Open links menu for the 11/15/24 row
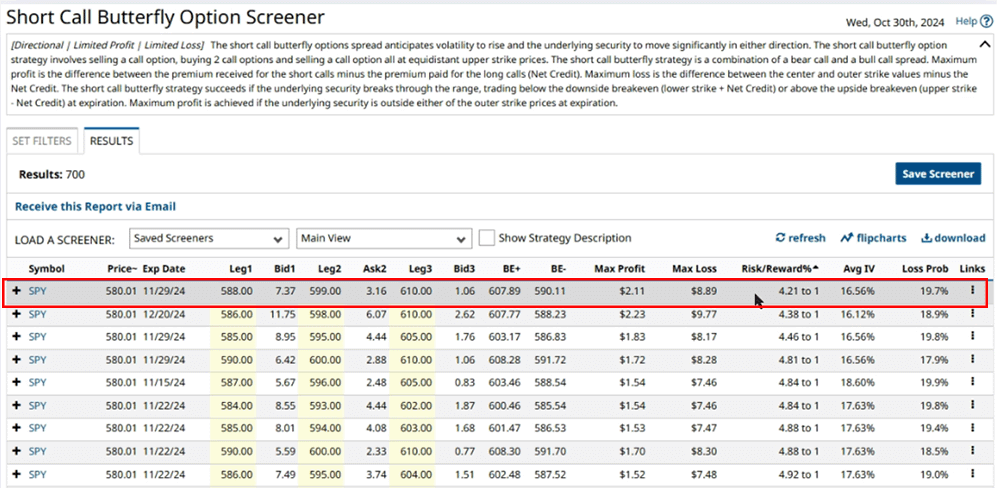 (x=971, y=382)
